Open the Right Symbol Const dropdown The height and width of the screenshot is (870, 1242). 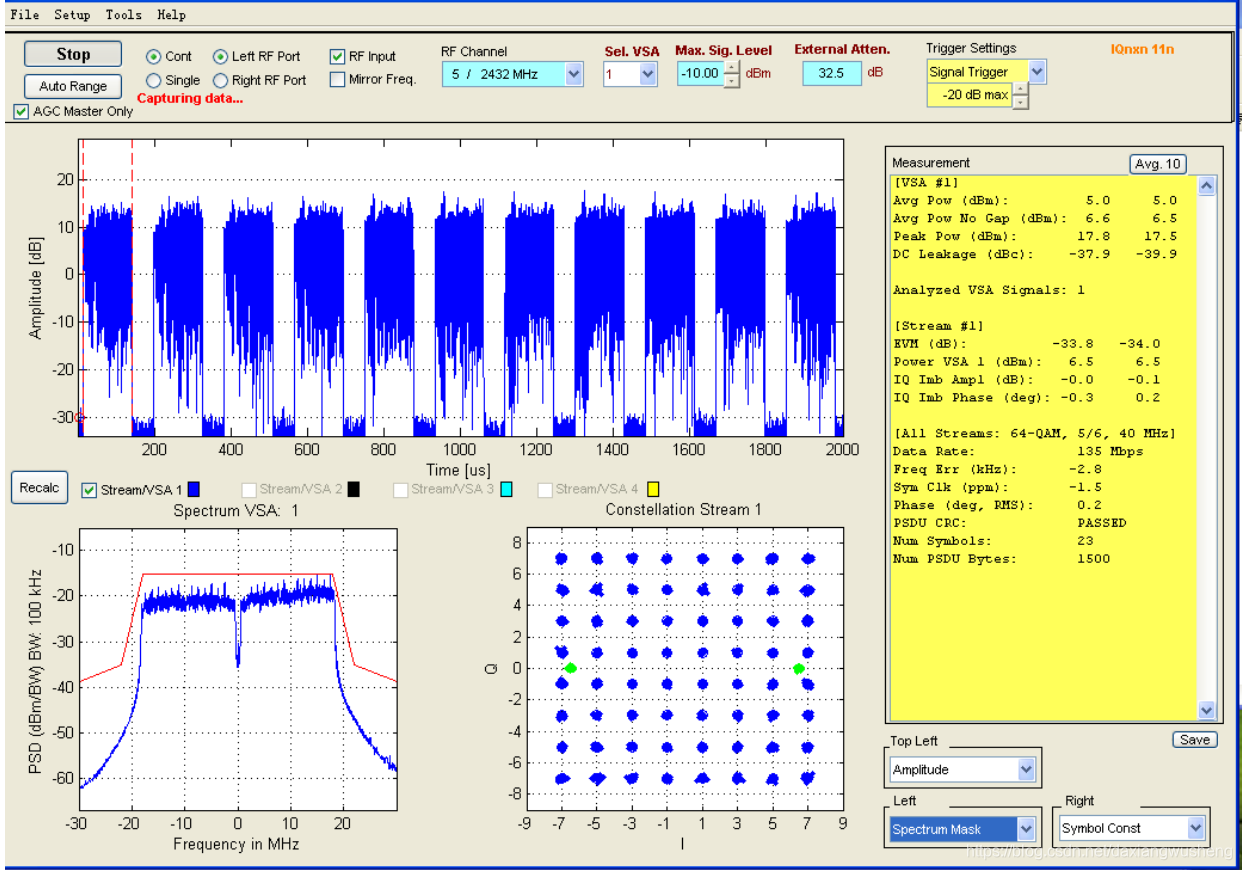[1133, 828]
